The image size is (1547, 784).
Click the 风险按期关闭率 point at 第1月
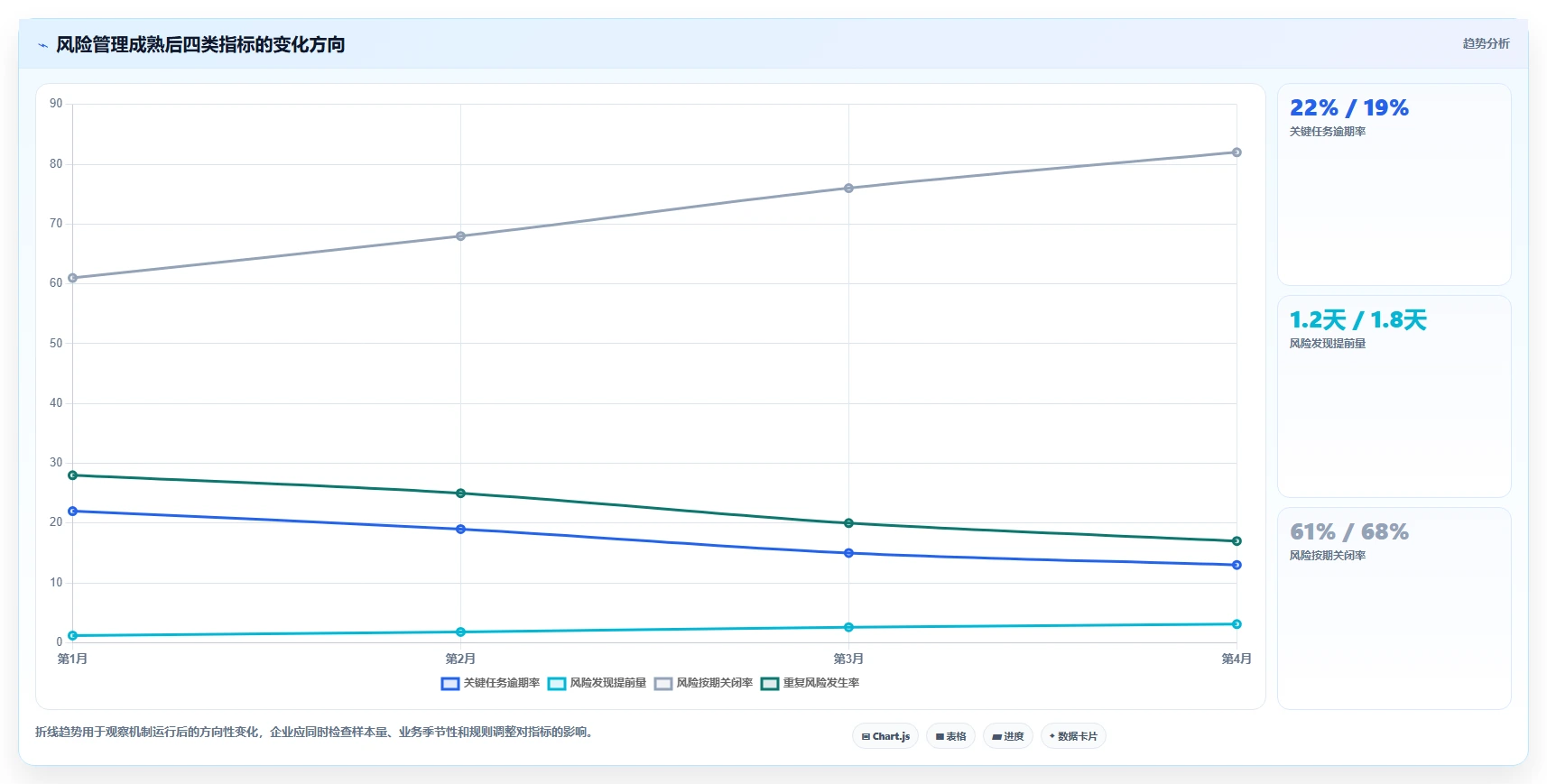click(x=72, y=278)
